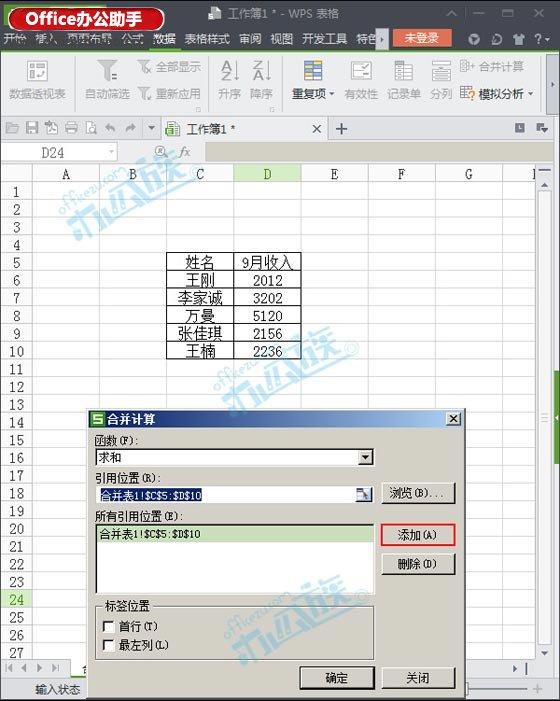Click Show All (全部显示) filter icon
560x701 pixels.
(144, 67)
